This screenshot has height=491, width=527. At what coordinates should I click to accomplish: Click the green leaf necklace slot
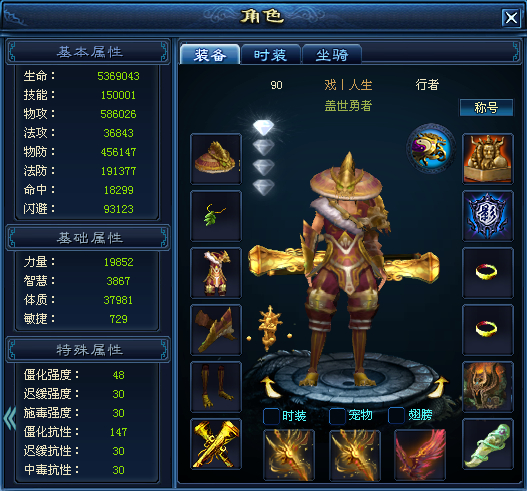216,216
